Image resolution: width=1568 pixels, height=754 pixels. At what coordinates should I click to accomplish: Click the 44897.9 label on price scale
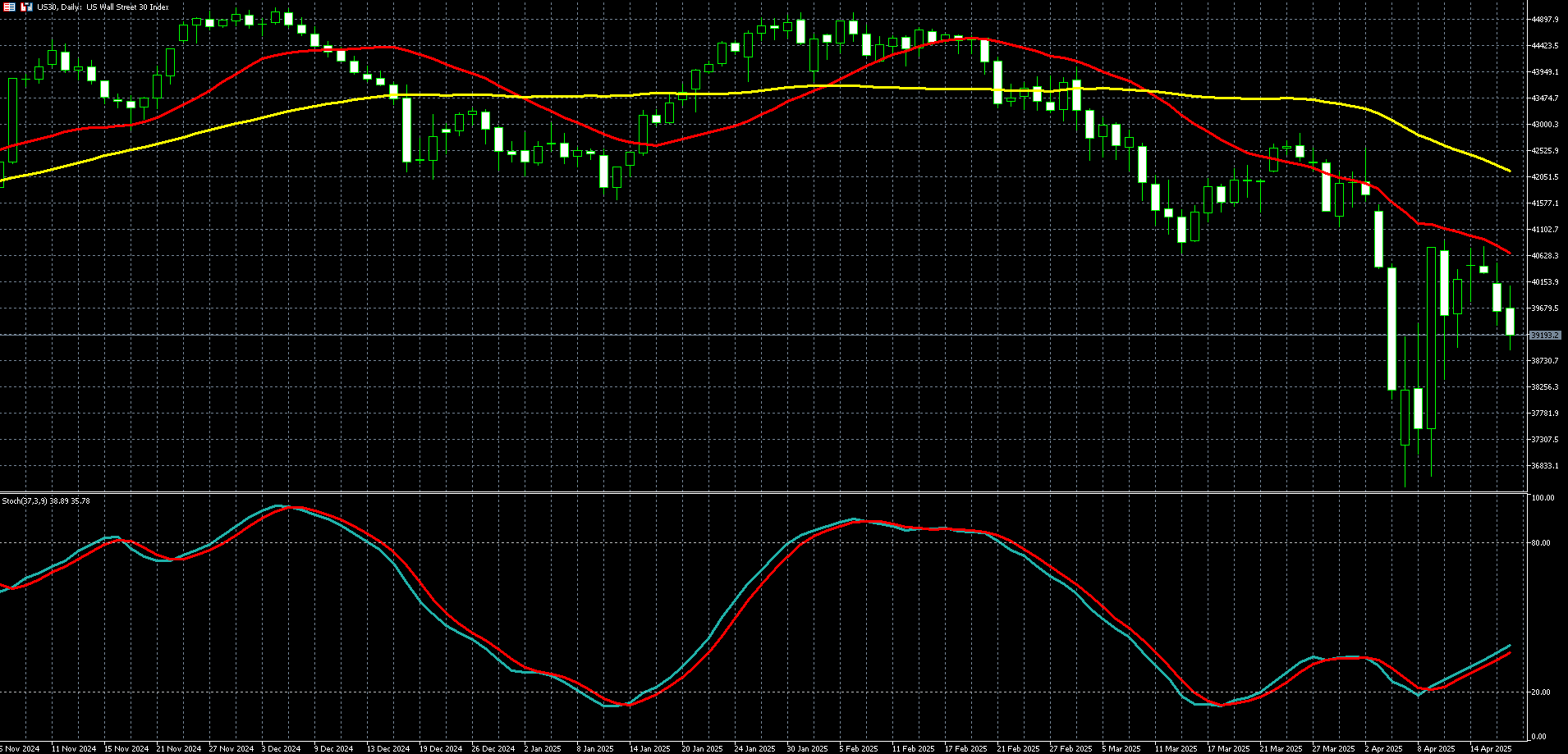(1544, 20)
